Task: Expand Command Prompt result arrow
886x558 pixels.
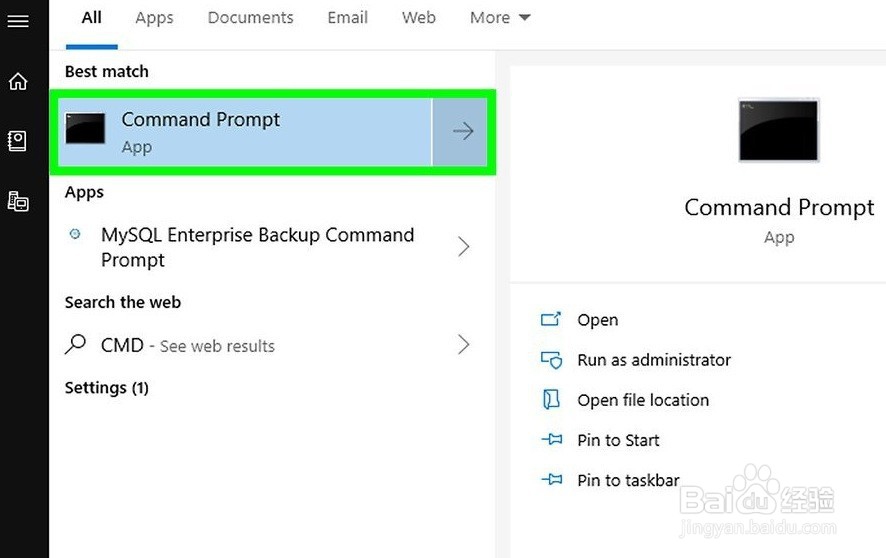Action: (462, 132)
